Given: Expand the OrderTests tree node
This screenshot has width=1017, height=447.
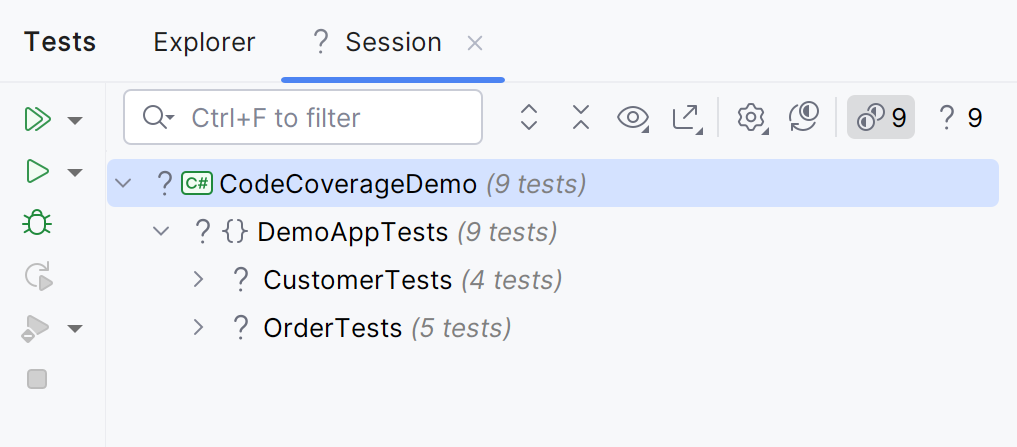Looking at the screenshot, I should 198,328.
